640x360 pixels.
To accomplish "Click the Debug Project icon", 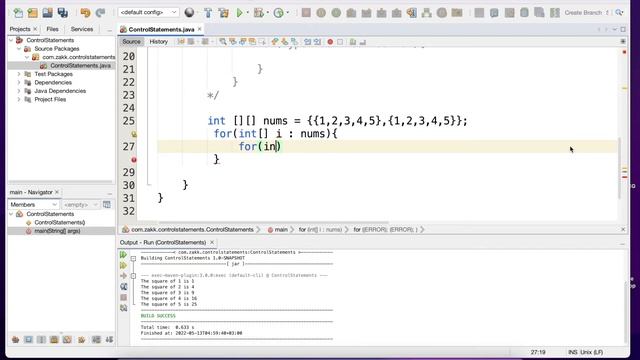I will pyautogui.click(x=258, y=13).
